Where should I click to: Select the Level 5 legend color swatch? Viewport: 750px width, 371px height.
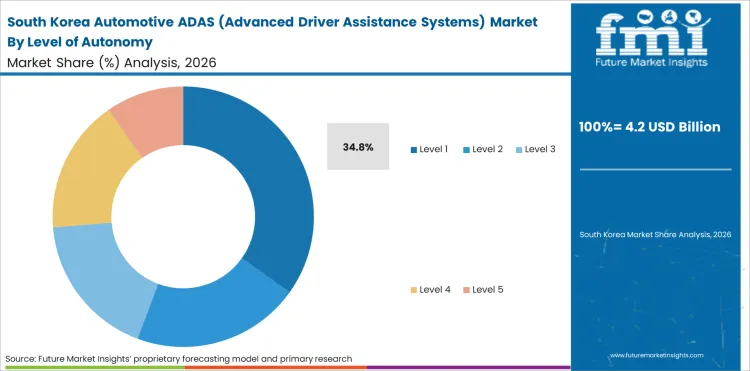tap(466, 290)
